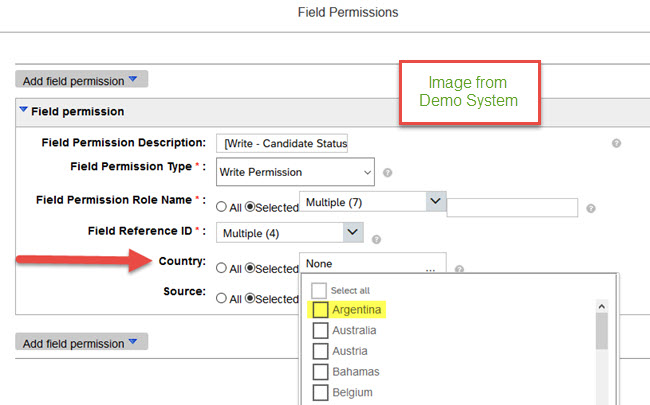Click help icon beside Role Name field
The width and height of the screenshot is (650, 405).
click(x=591, y=209)
